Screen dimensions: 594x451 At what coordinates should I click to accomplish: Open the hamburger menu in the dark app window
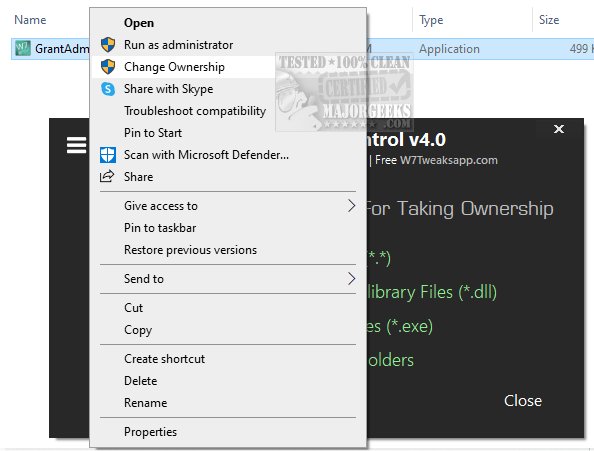coord(77,145)
